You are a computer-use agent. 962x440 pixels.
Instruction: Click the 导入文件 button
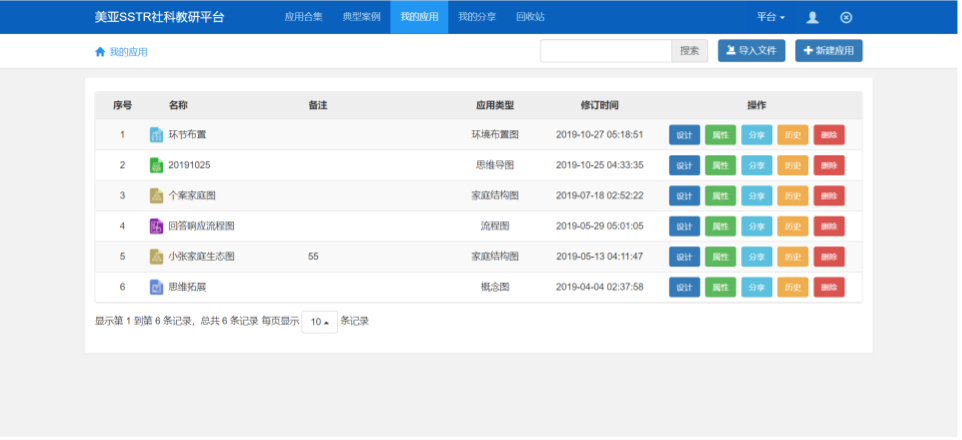point(752,51)
